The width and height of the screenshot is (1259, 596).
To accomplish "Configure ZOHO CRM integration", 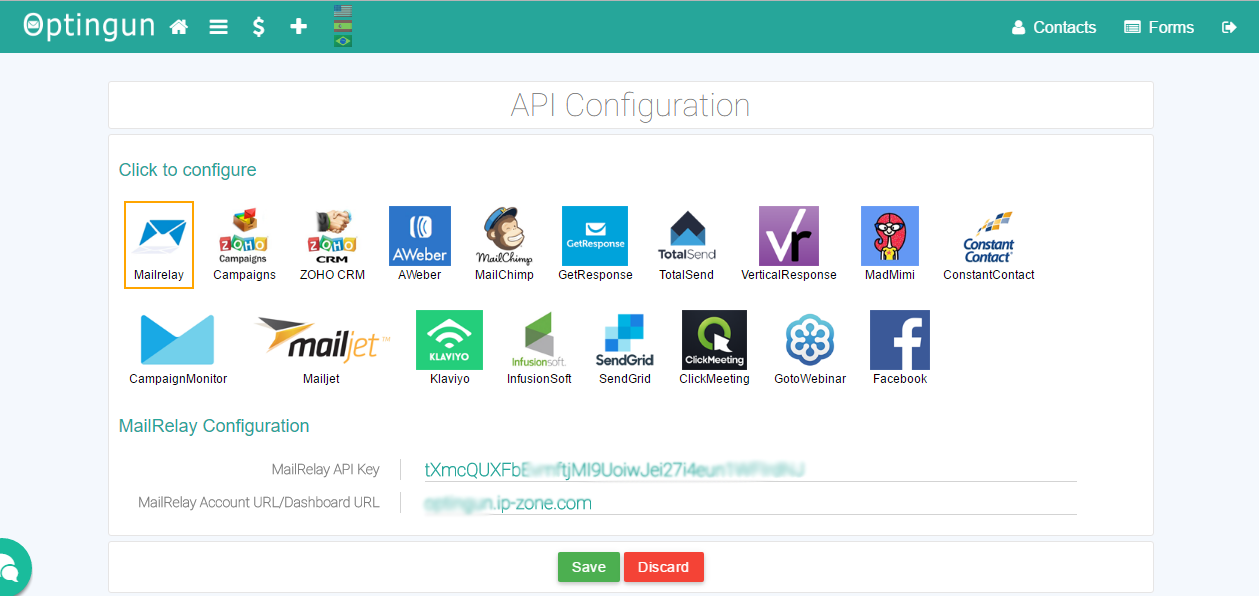I will click(x=332, y=245).
